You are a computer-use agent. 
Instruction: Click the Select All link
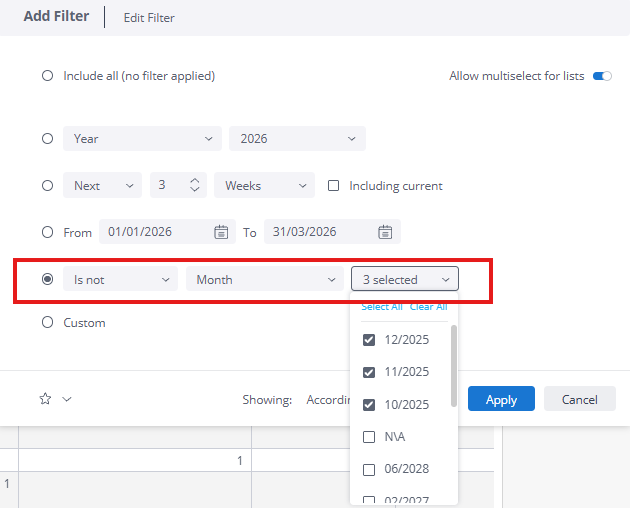pyautogui.click(x=382, y=307)
